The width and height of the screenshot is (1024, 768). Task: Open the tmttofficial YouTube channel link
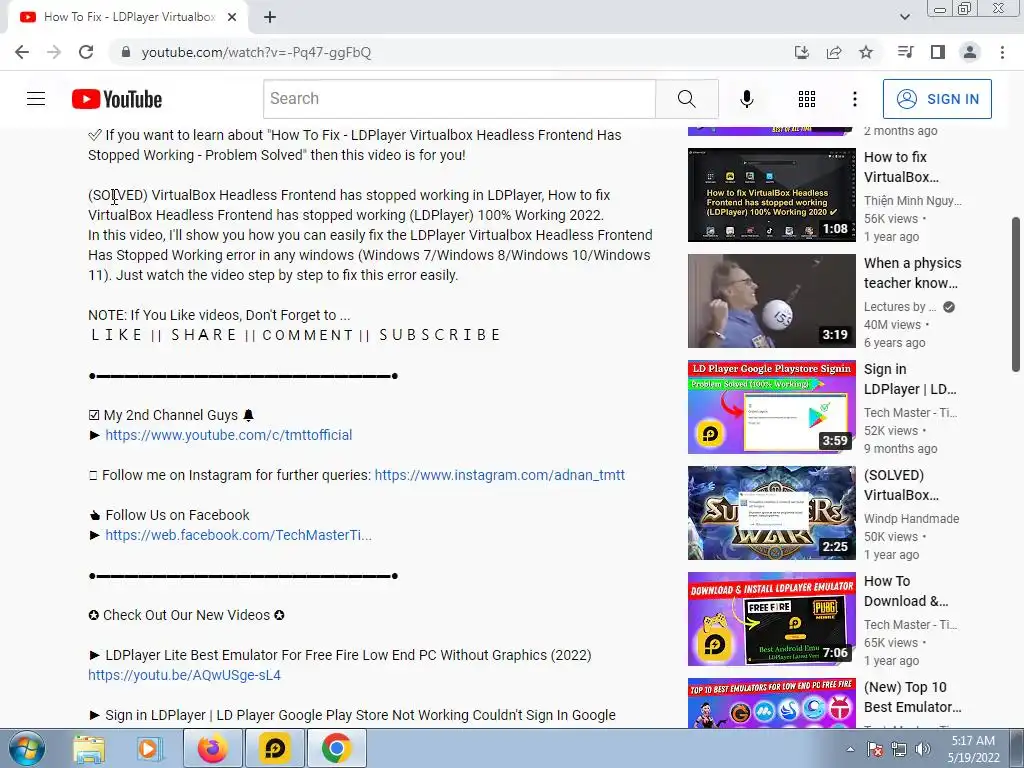[229, 435]
